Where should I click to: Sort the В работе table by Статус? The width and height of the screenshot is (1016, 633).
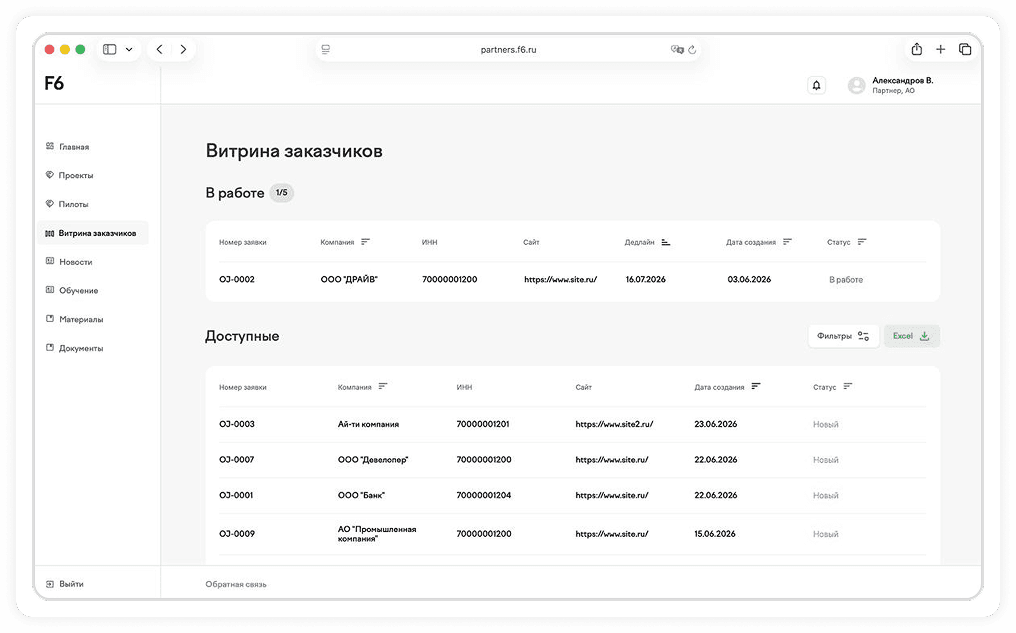click(862, 242)
